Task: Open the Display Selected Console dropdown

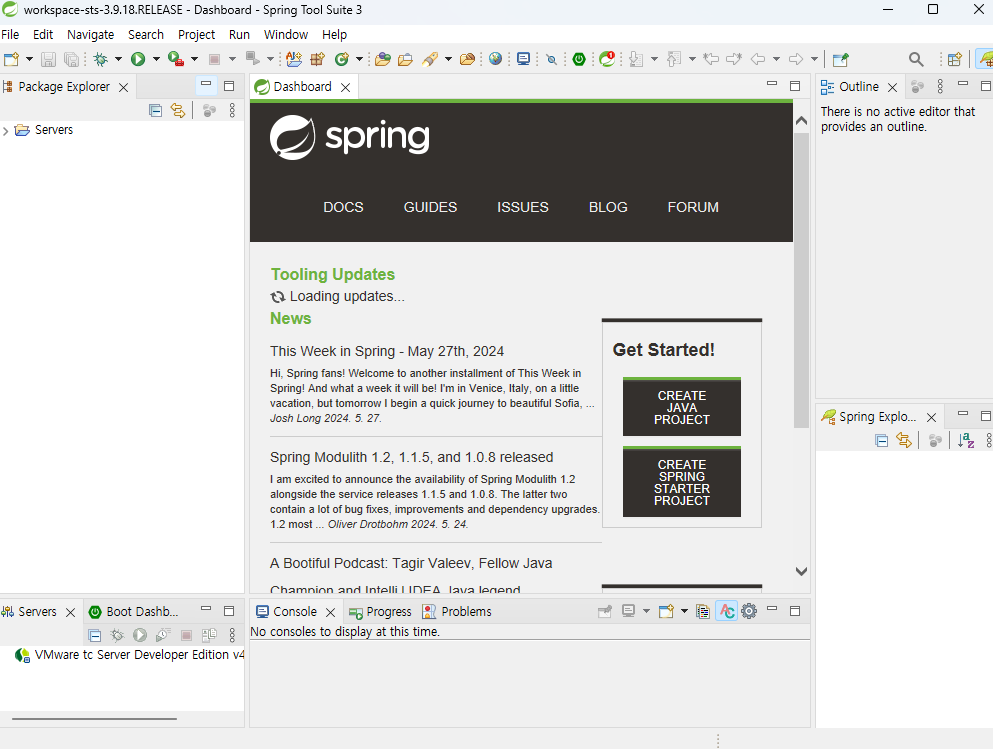Action: 646,611
